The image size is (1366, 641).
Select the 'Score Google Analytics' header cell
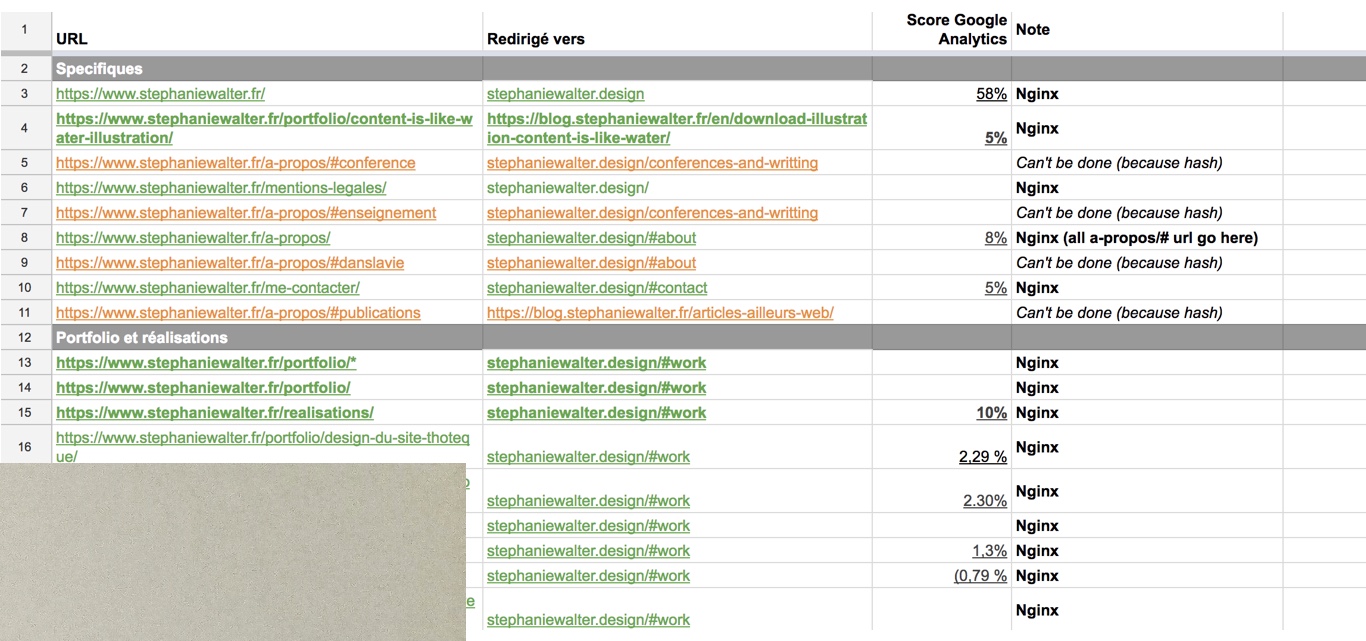941,30
